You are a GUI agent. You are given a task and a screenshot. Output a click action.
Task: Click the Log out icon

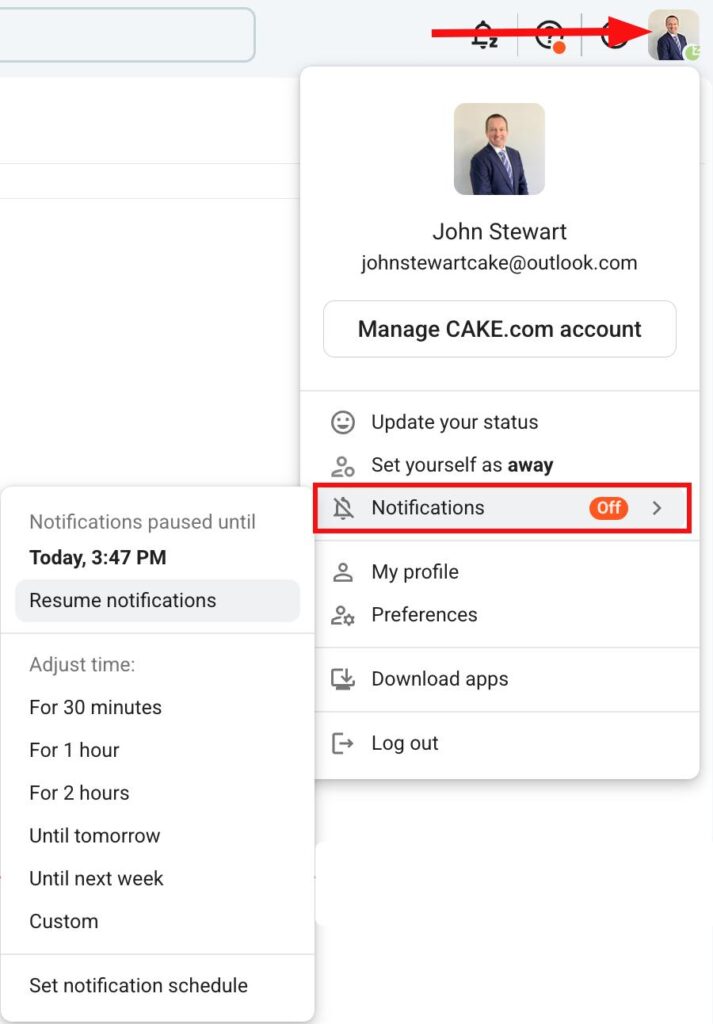(343, 743)
